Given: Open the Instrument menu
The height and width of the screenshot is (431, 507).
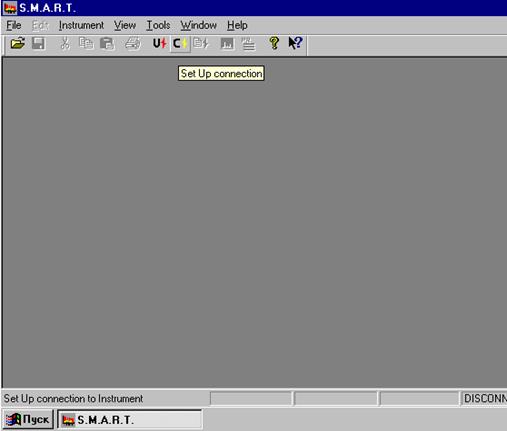Looking at the screenshot, I should 81,25.
